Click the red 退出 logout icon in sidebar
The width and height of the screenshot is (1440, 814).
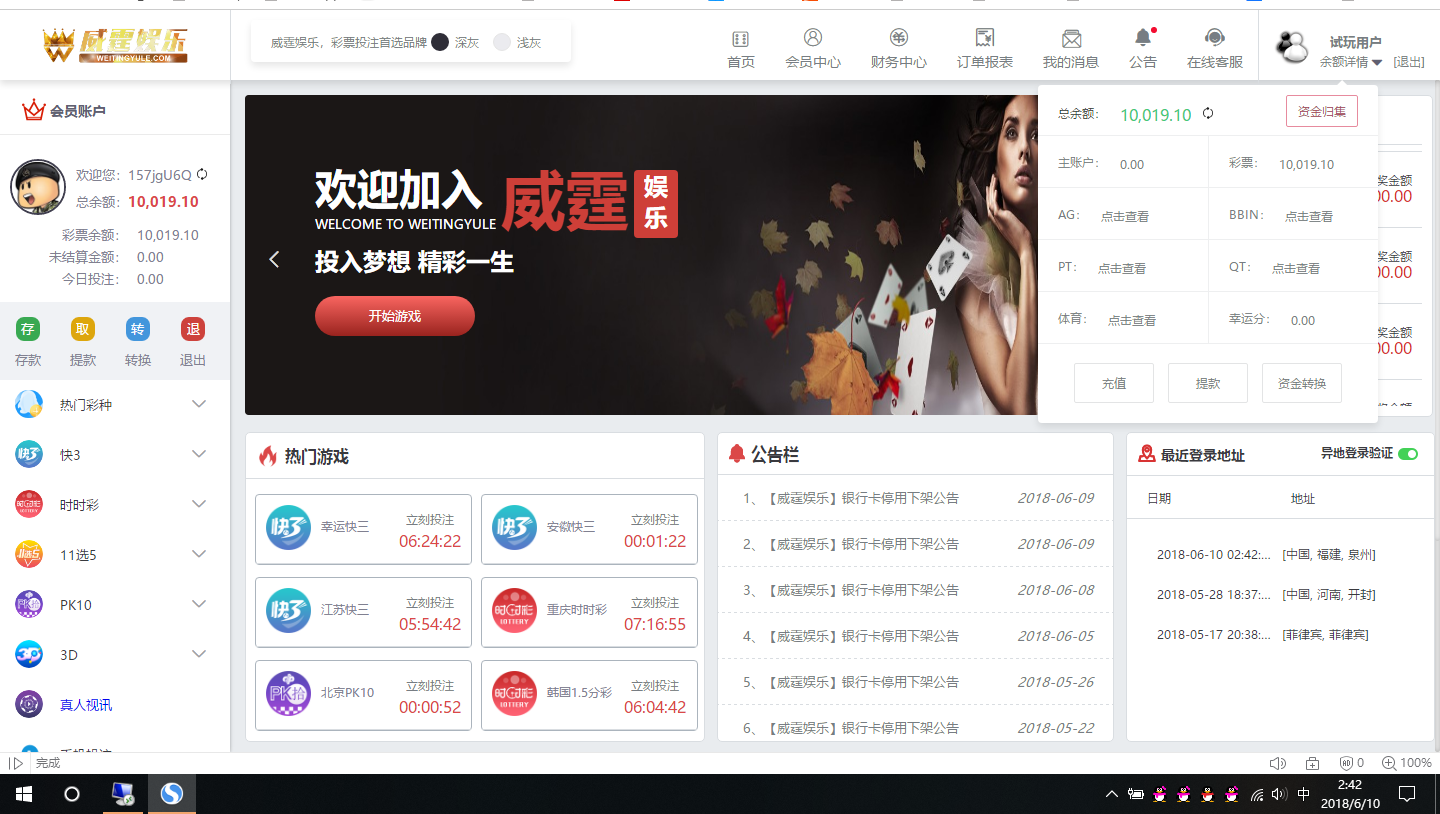(x=193, y=329)
